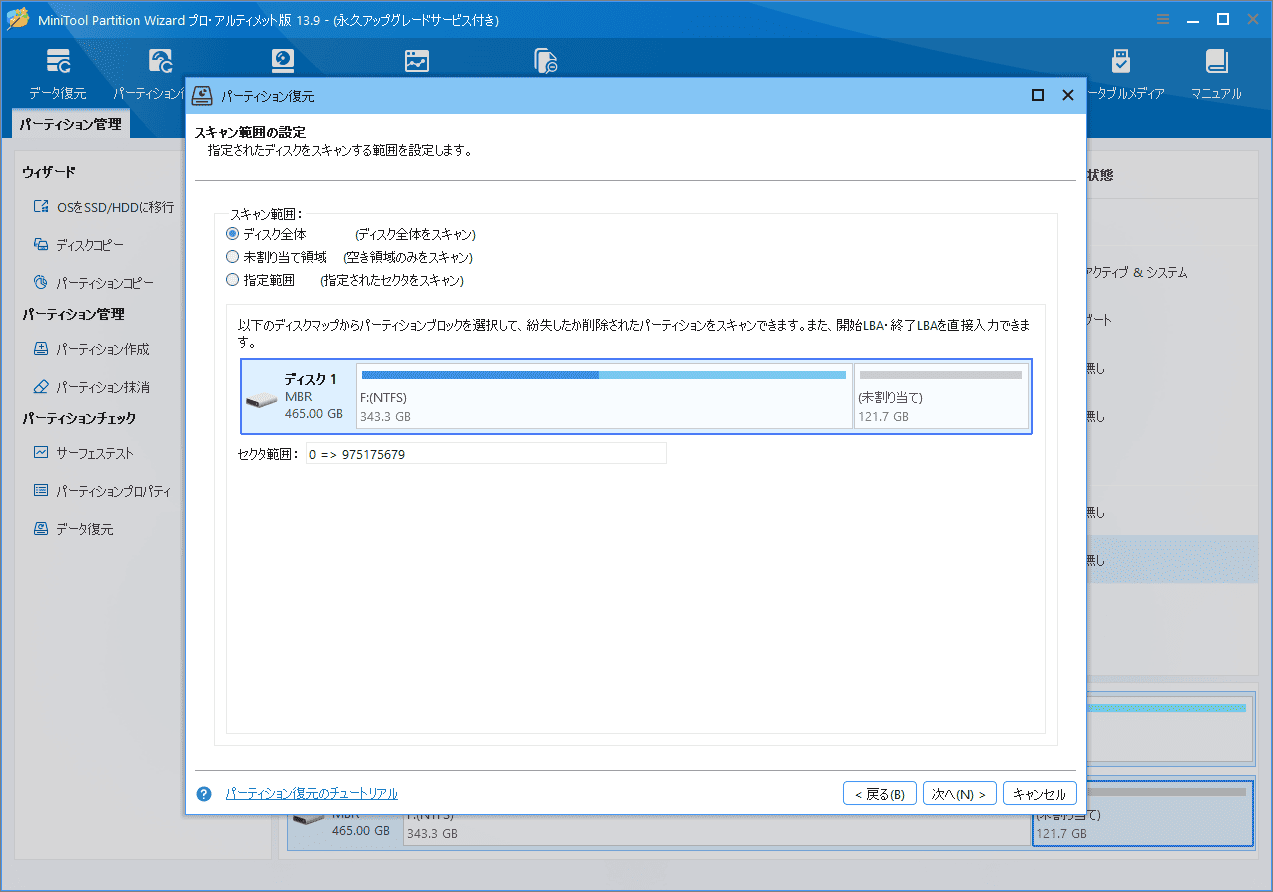Click the キャンセル button

[x=1040, y=794]
